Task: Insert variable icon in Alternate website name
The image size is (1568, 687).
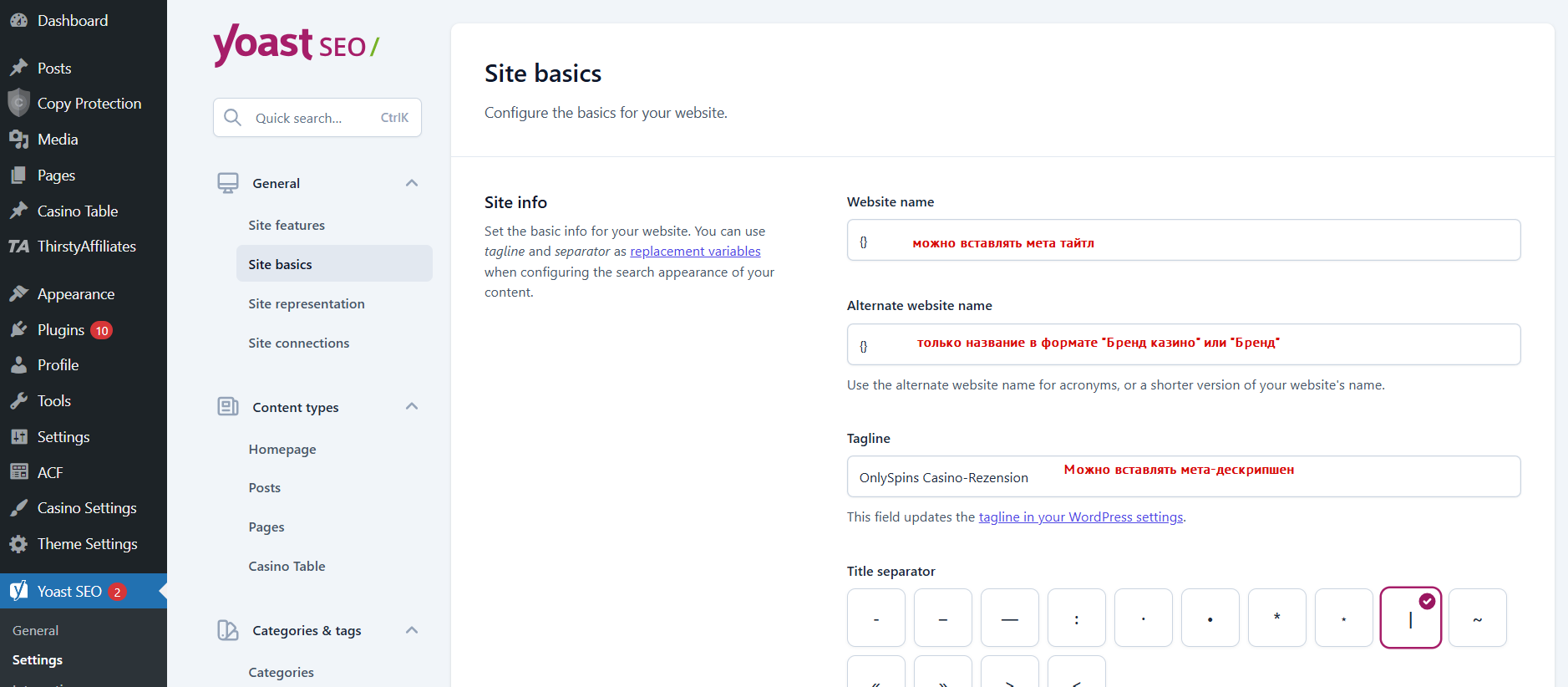Action: coord(864,346)
